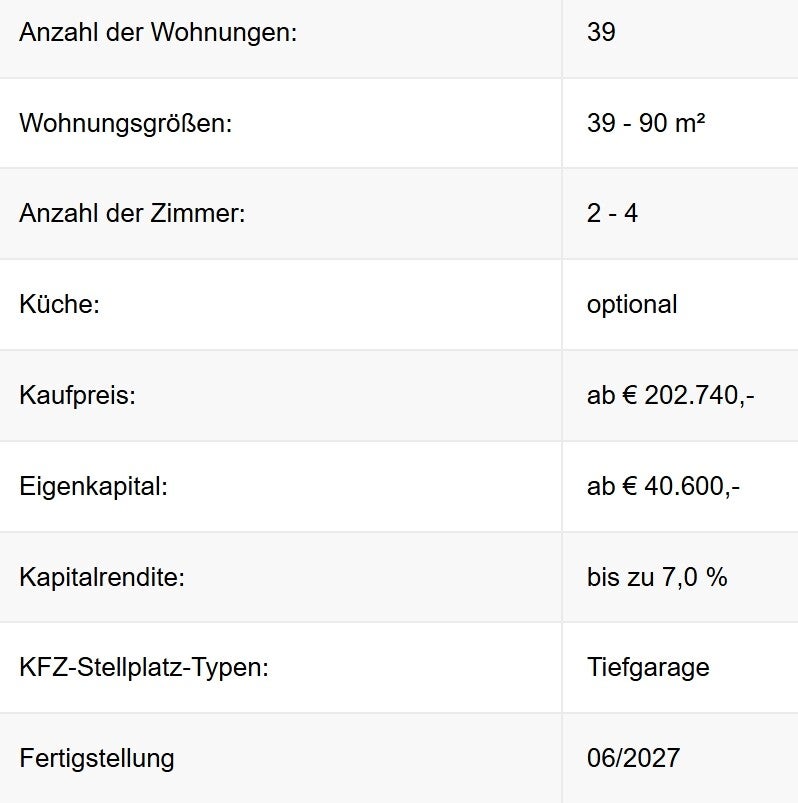Select the price 'ab € 202.740,-'
The width and height of the screenshot is (798, 803).
click(670, 395)
